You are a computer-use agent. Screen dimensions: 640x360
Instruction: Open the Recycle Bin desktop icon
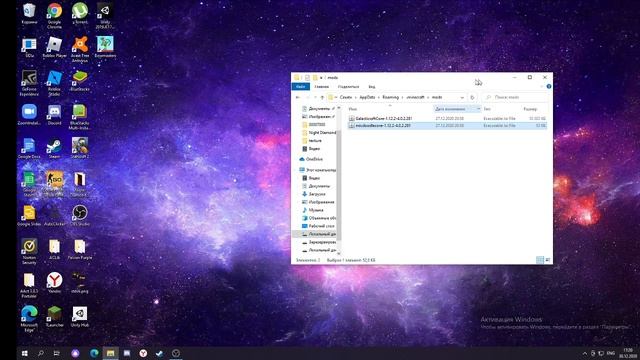coord(29,13)
